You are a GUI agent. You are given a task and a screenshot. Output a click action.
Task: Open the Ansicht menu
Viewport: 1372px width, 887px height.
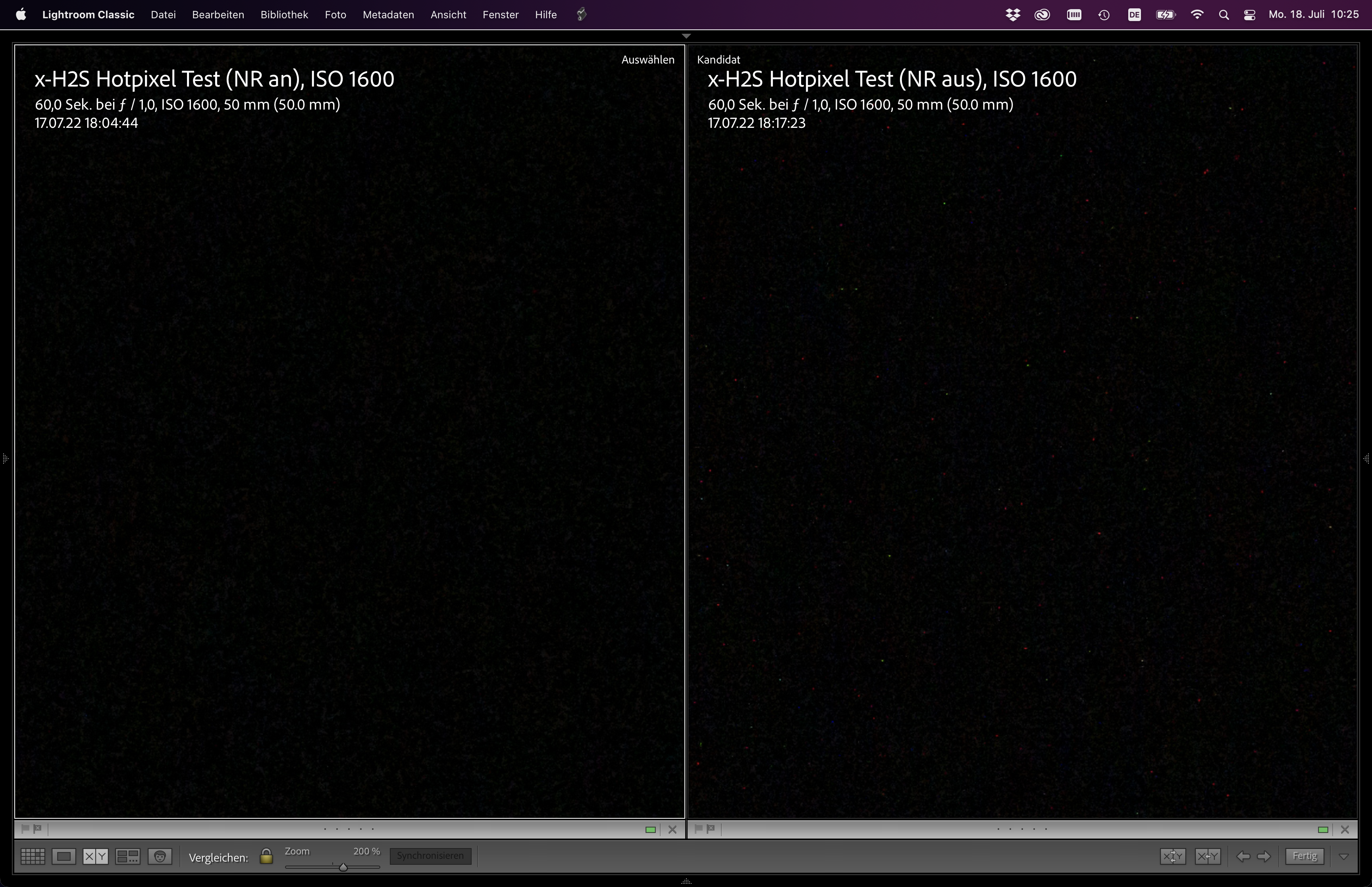pyautogui.click(x=448, y=14)
